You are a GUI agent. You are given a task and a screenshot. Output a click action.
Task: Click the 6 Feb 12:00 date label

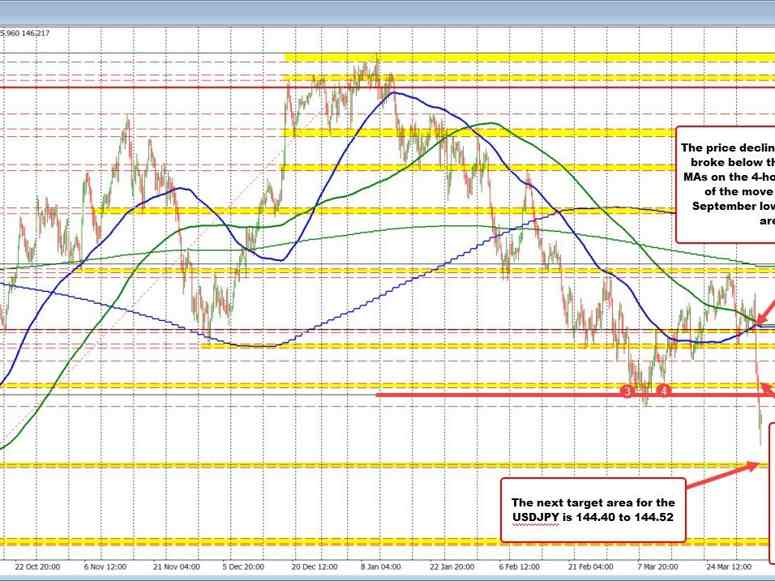click(x=520, y=566)
